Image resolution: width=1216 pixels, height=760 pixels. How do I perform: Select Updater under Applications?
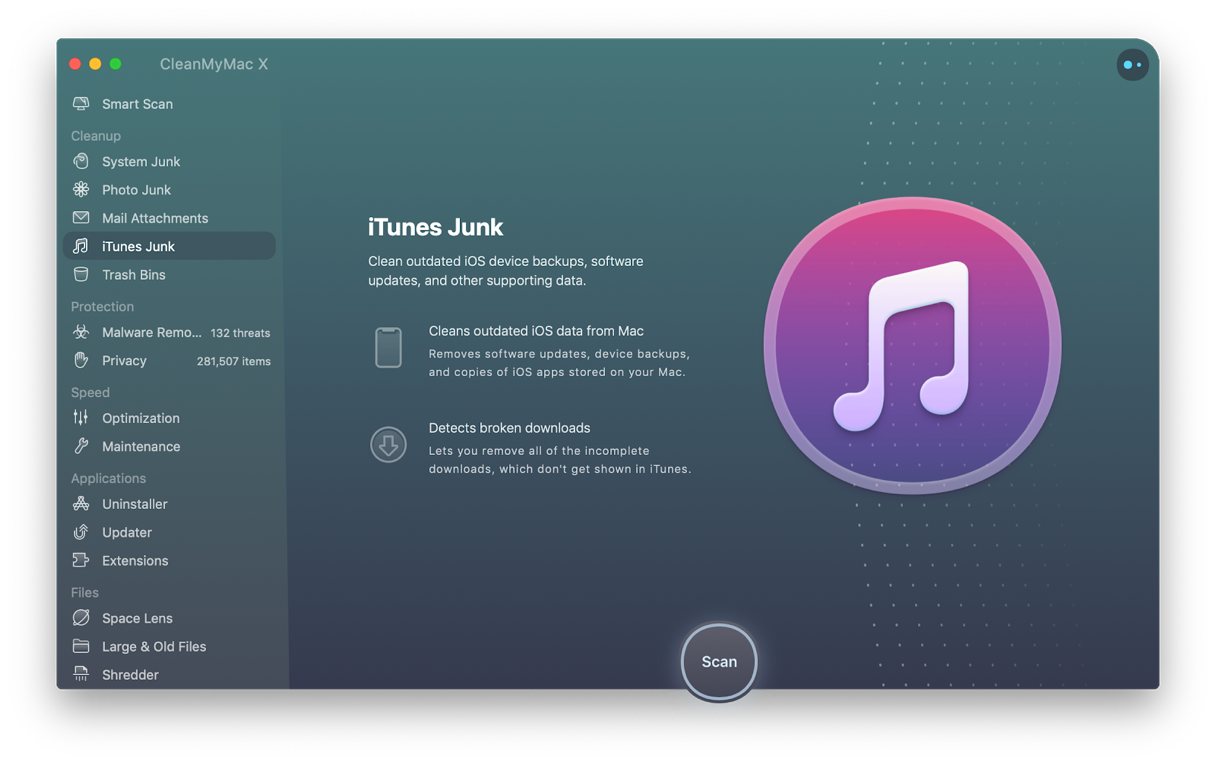pos(169,532)
